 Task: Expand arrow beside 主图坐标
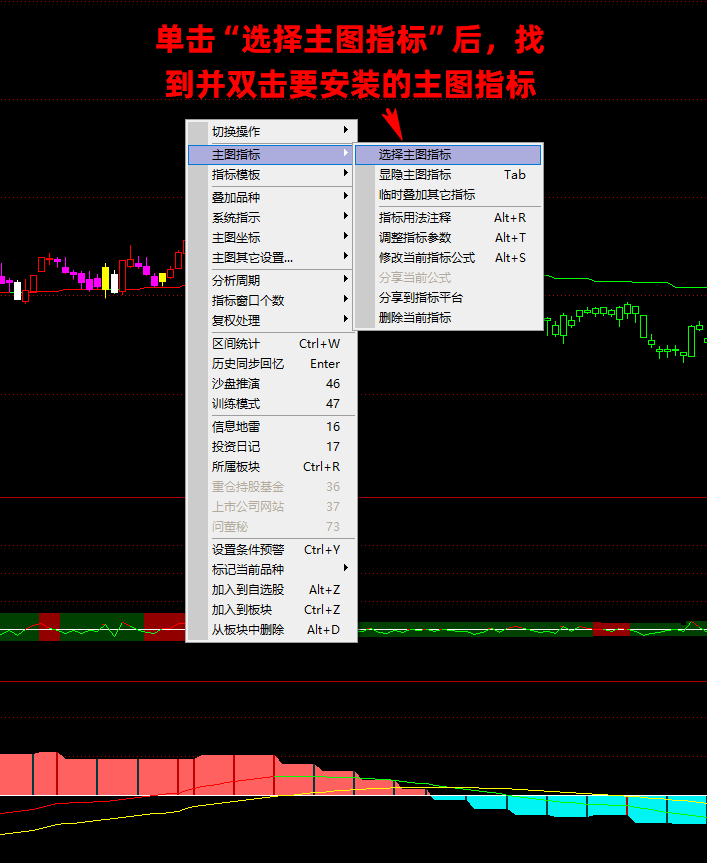(346, 236)
